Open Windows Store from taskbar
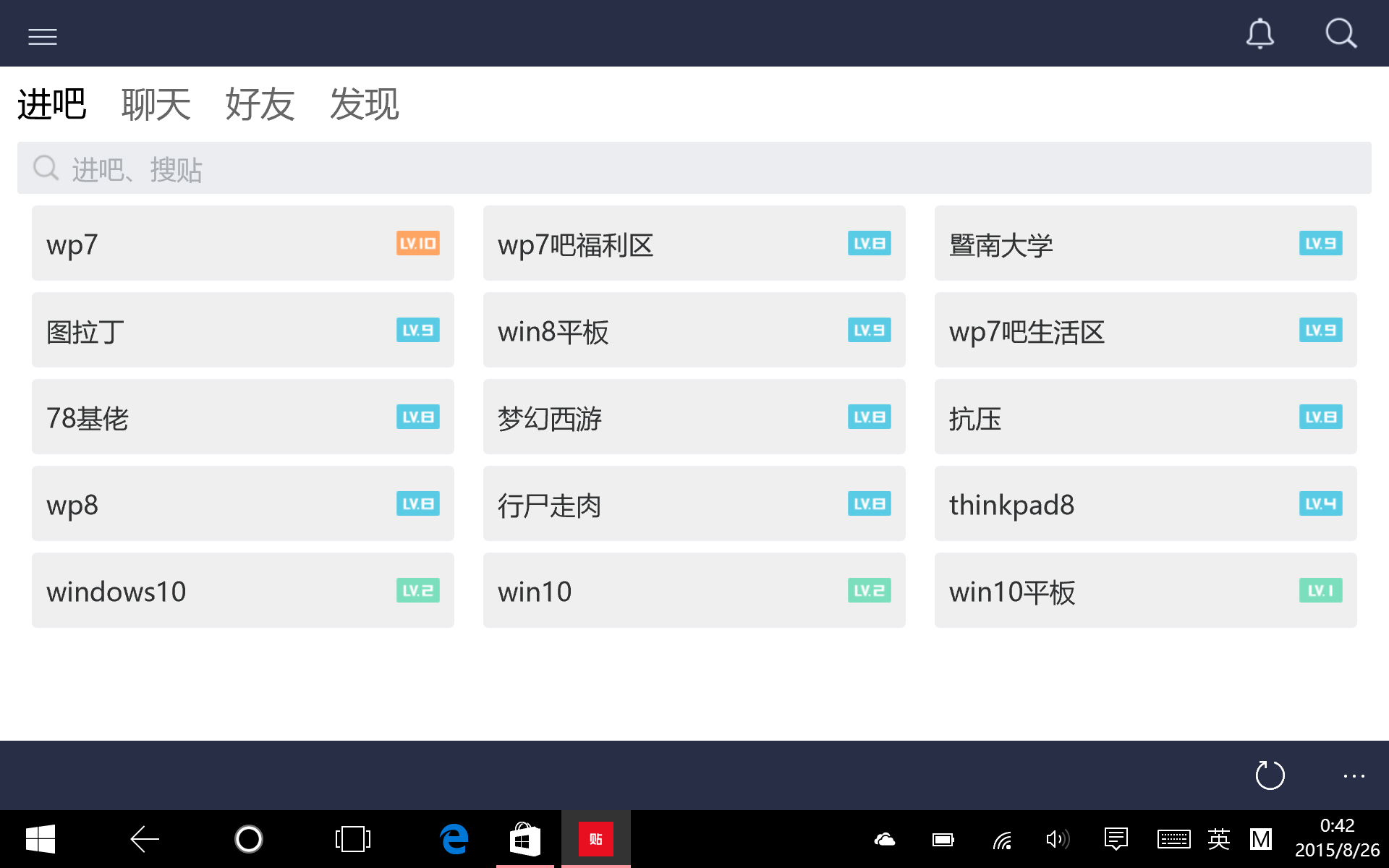 click(x=525, y=839)
